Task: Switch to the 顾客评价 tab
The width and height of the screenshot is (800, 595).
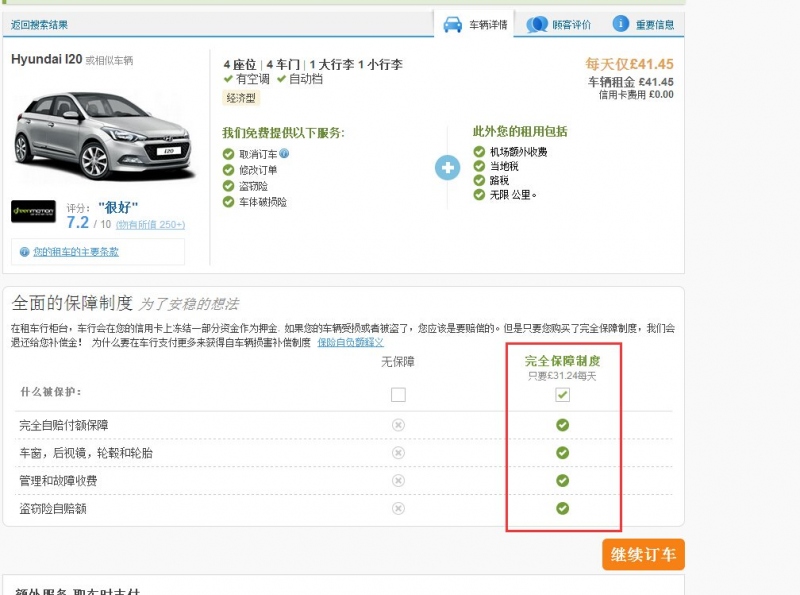Action: click(x=571, y=25)
